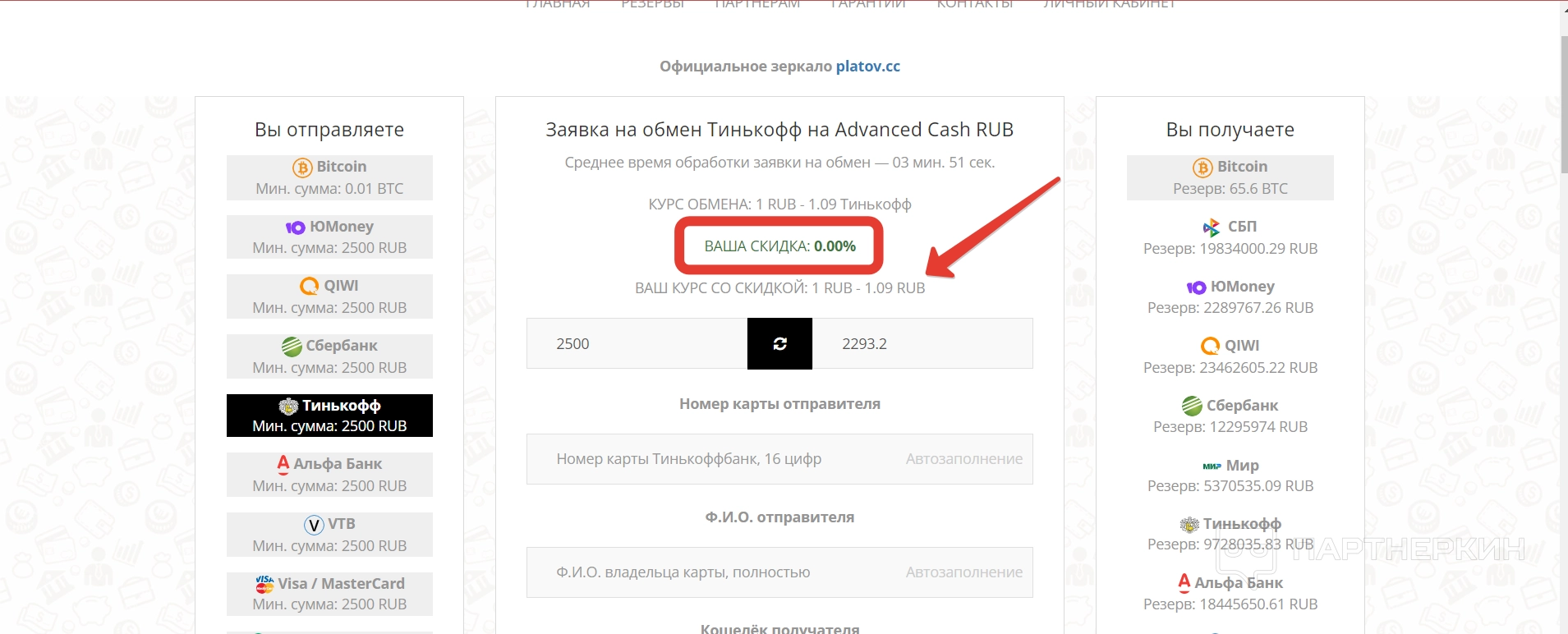Choose ЮMoney icon in send column

click(x=295, y=227)
